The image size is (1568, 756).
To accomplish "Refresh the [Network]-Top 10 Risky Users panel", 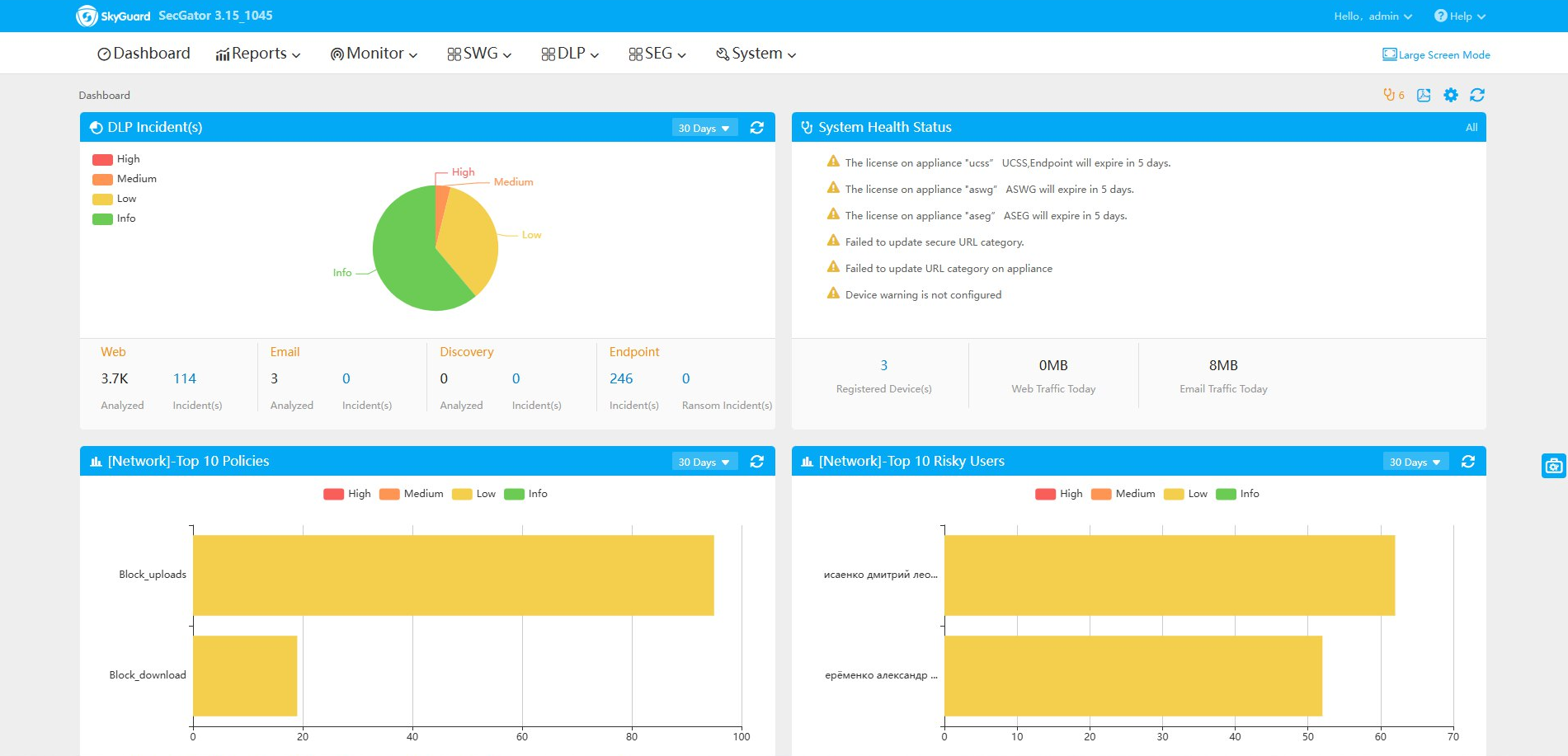I will [1468, 462].
